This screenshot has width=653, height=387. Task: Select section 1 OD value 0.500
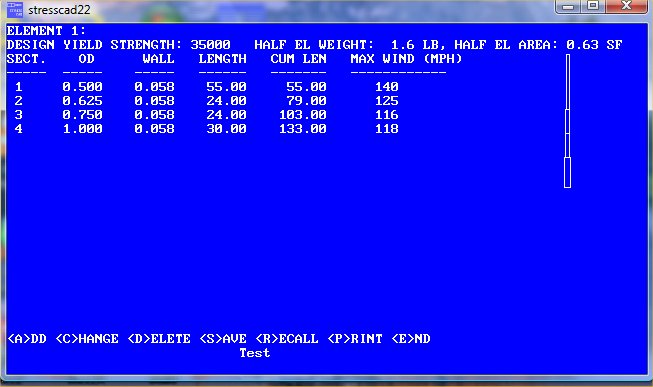[x=82, y=87]
